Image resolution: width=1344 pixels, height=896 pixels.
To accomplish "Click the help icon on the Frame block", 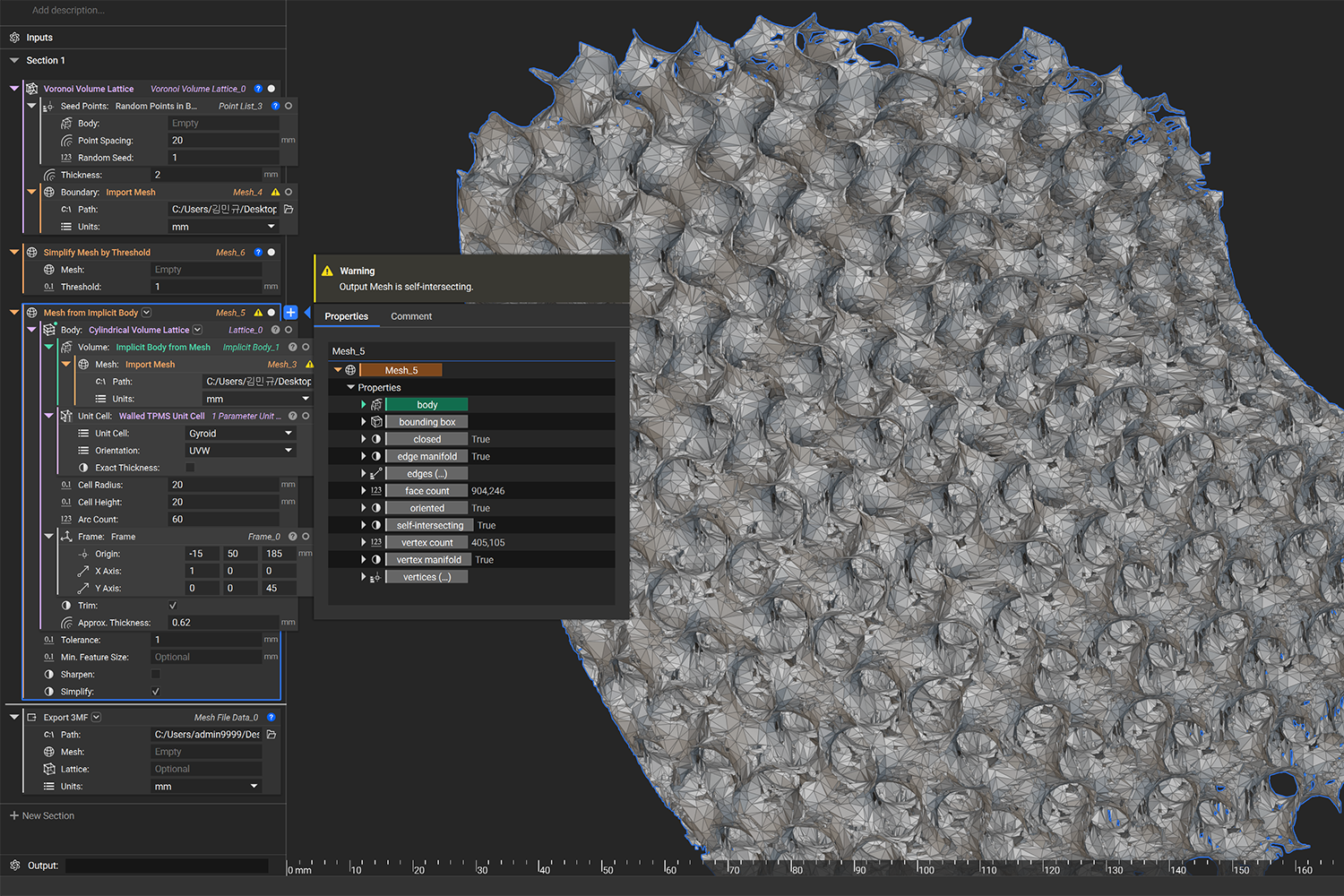I will click(292, 537).
